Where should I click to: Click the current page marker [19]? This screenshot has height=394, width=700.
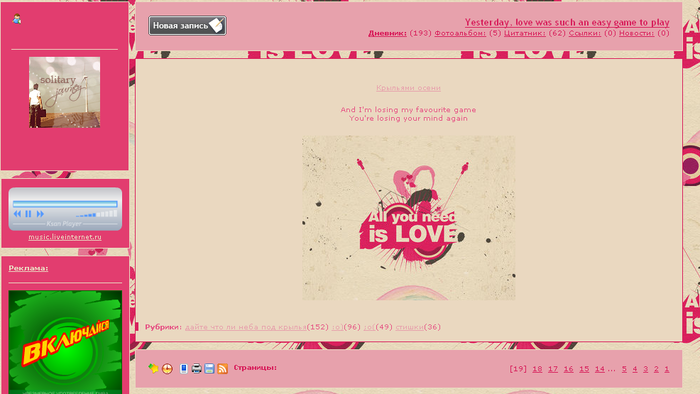(x=518, y=369)
